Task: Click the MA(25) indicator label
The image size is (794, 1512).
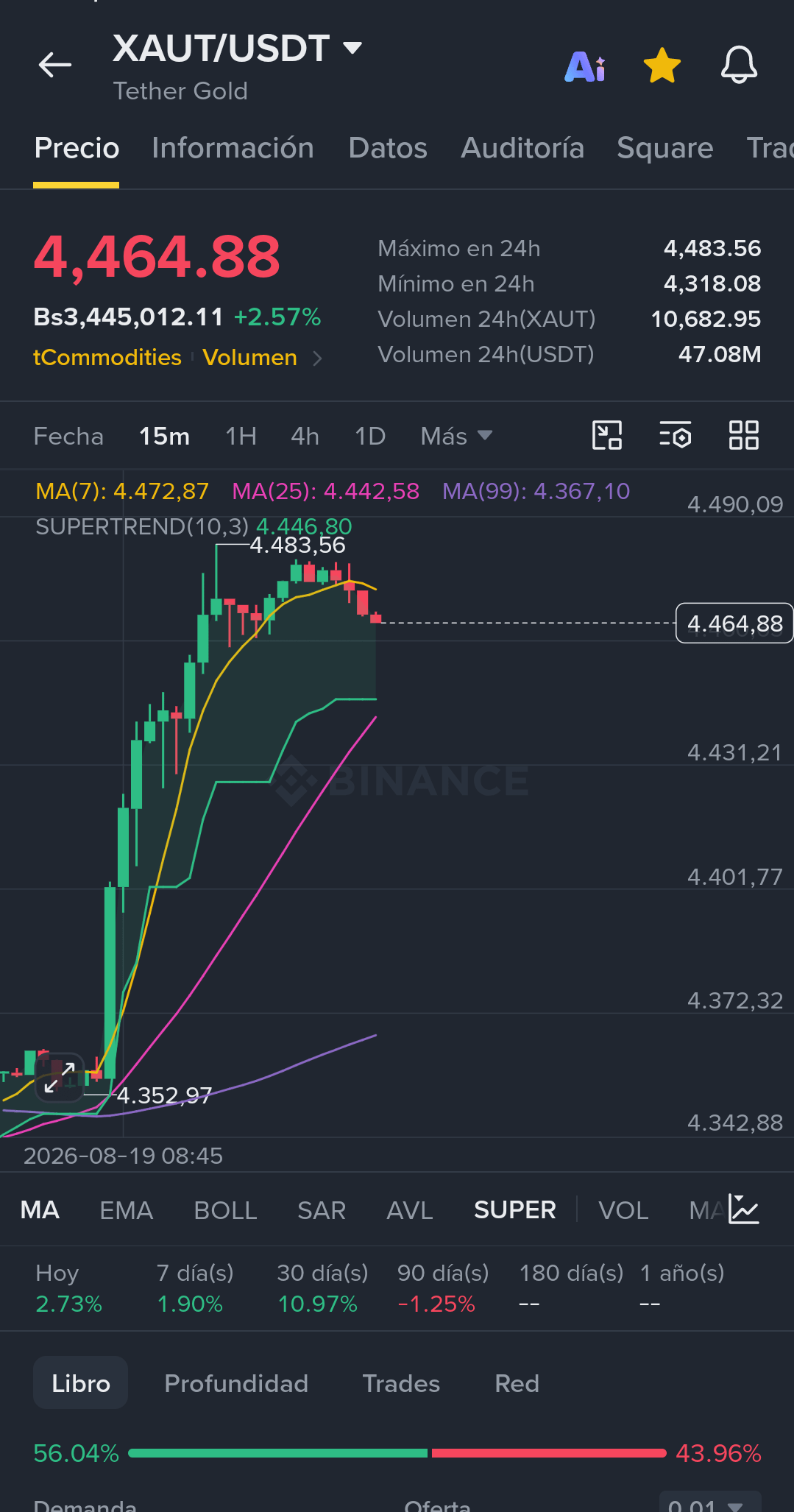Action: (325, 491)
